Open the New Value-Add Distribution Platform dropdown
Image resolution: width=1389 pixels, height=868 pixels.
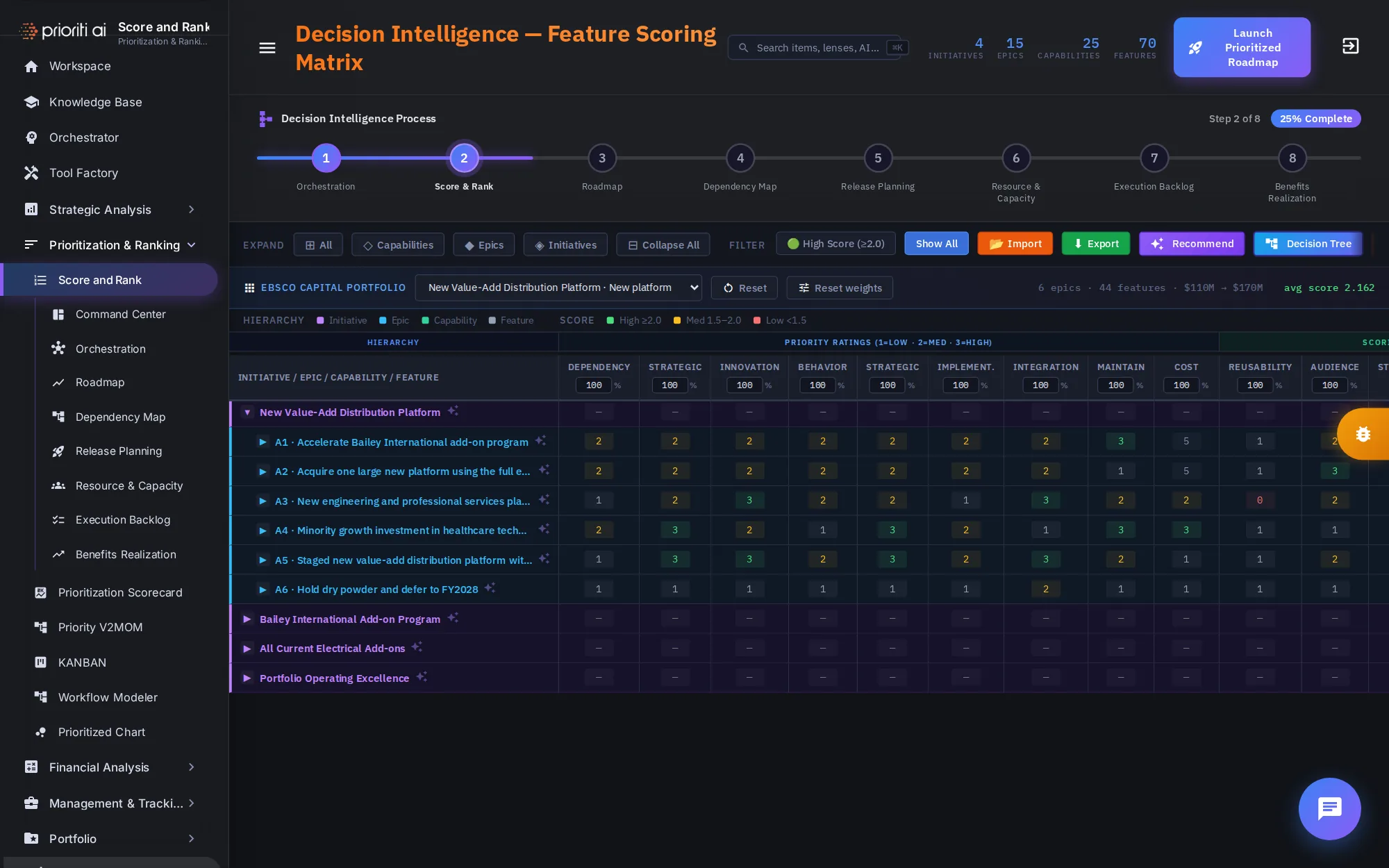558,287
